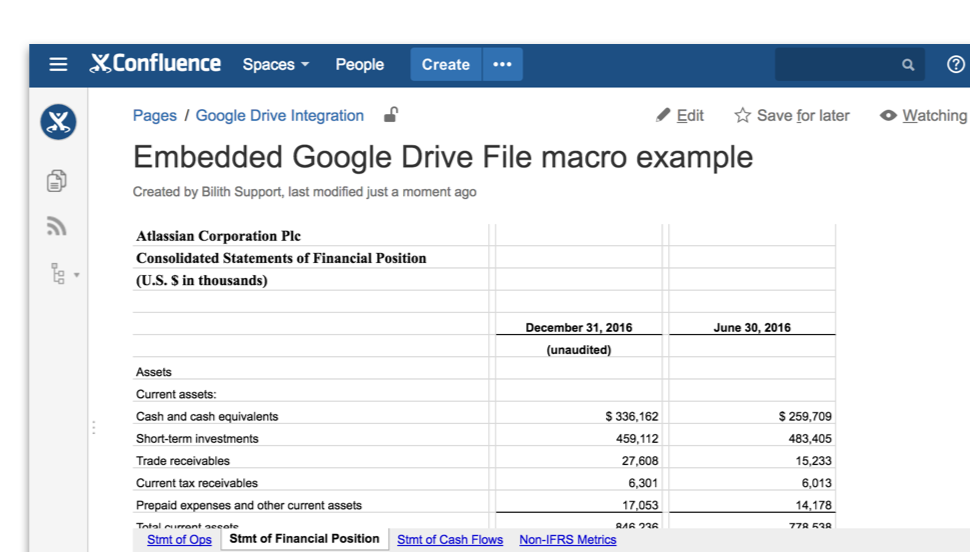The height and width of the screenshot is (552, 970).
Task: Click the page restrictions unlocked padlock icon
Action: tap(391, 115)
